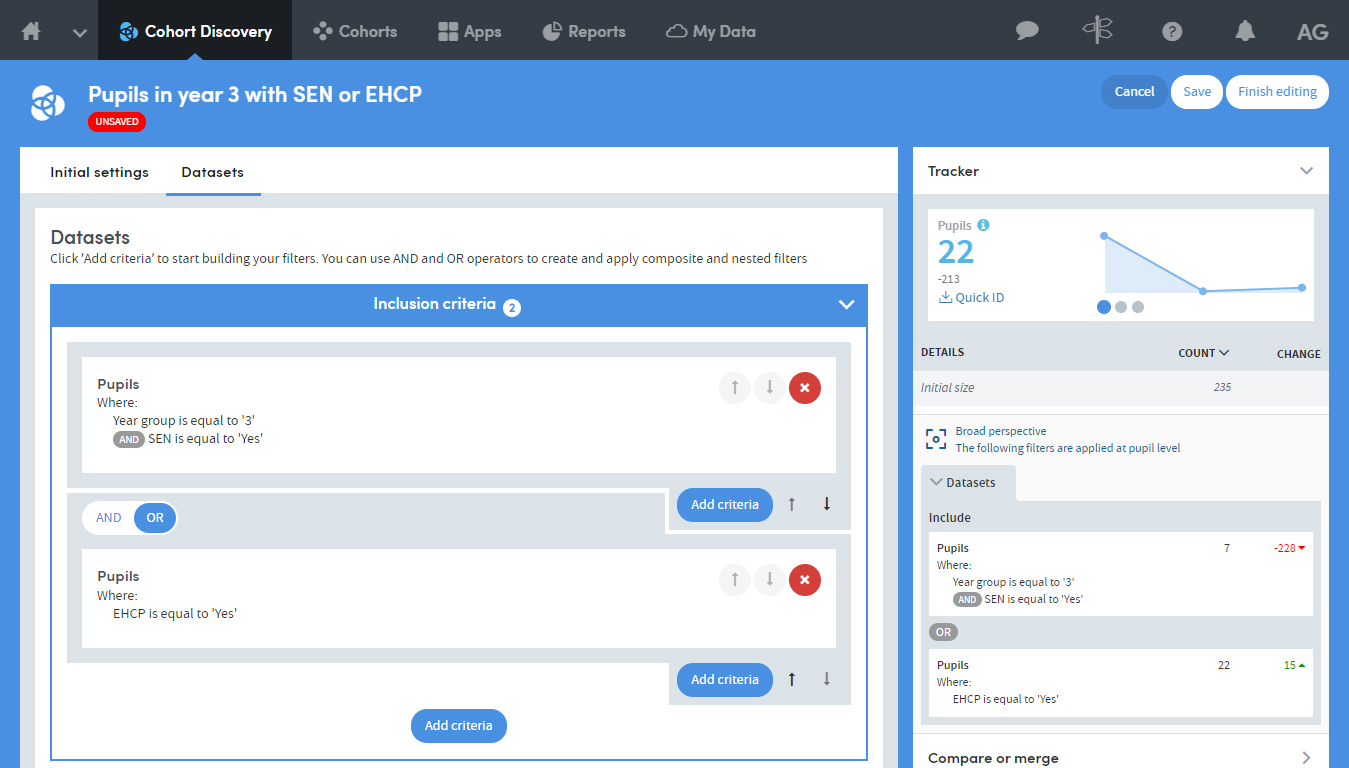This screenshot has height=768, width=1349.
Task: Click the Finish editing button
Action: (x=1277, y=91)
